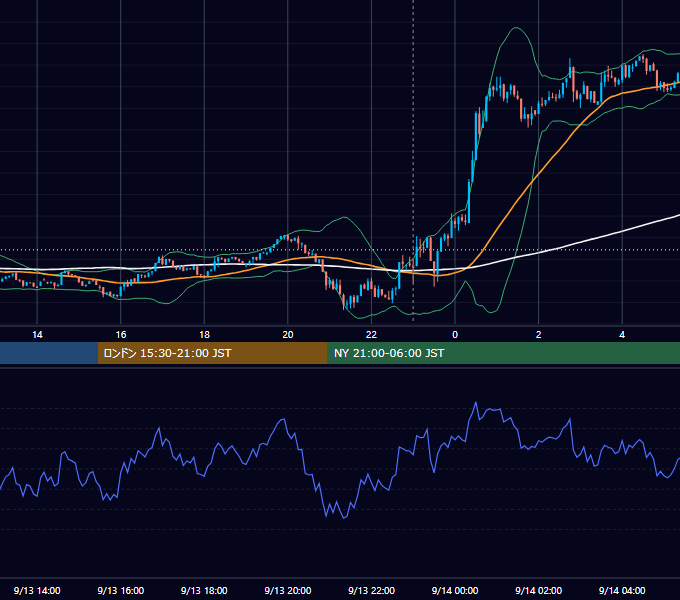Select the NY 21:00-06:00 JST session bar

pos(503,353)
